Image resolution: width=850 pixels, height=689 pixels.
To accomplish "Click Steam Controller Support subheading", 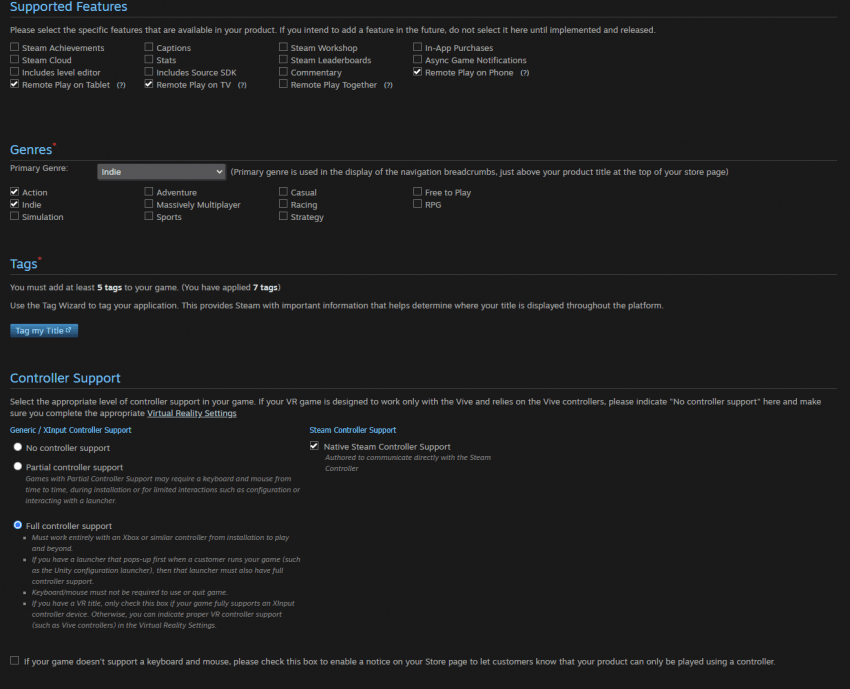I will pos(353,430).
